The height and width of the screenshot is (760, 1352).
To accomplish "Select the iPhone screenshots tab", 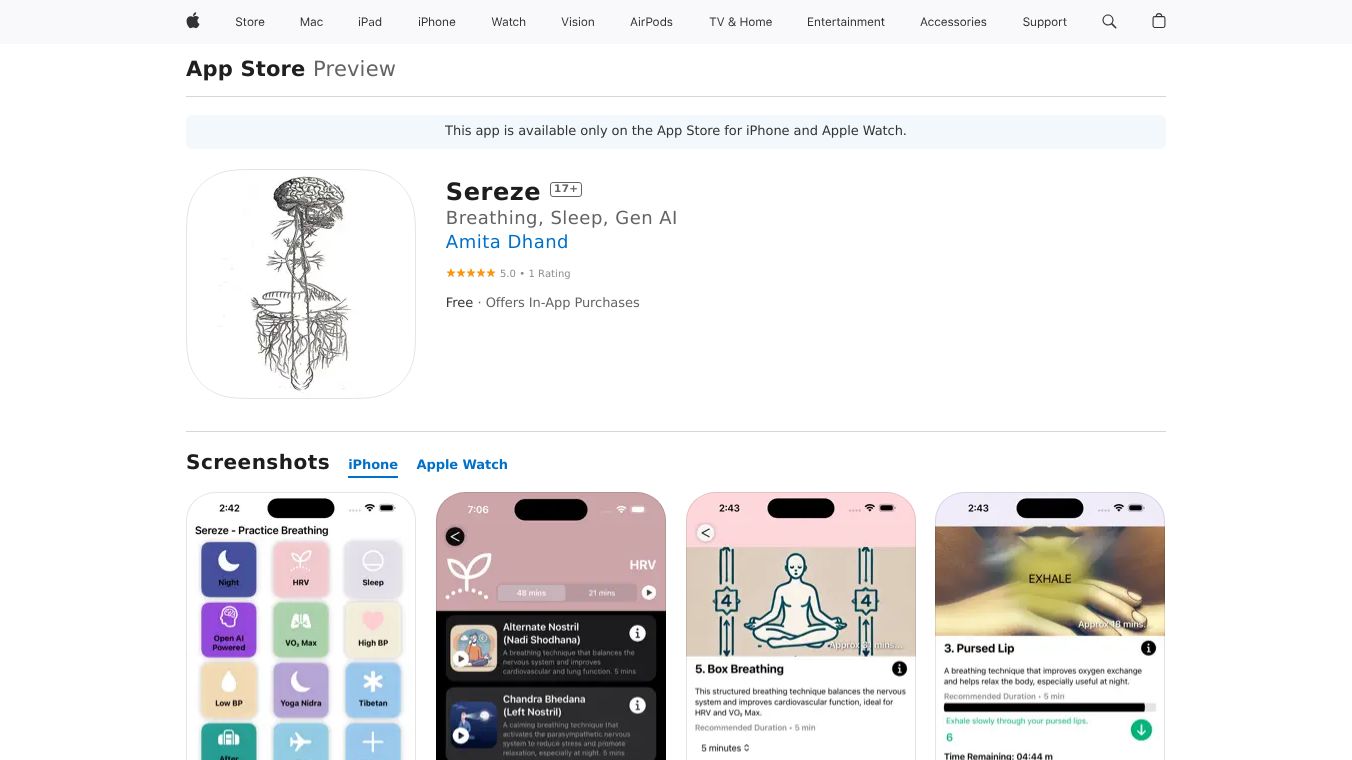I will pos(373,464).
